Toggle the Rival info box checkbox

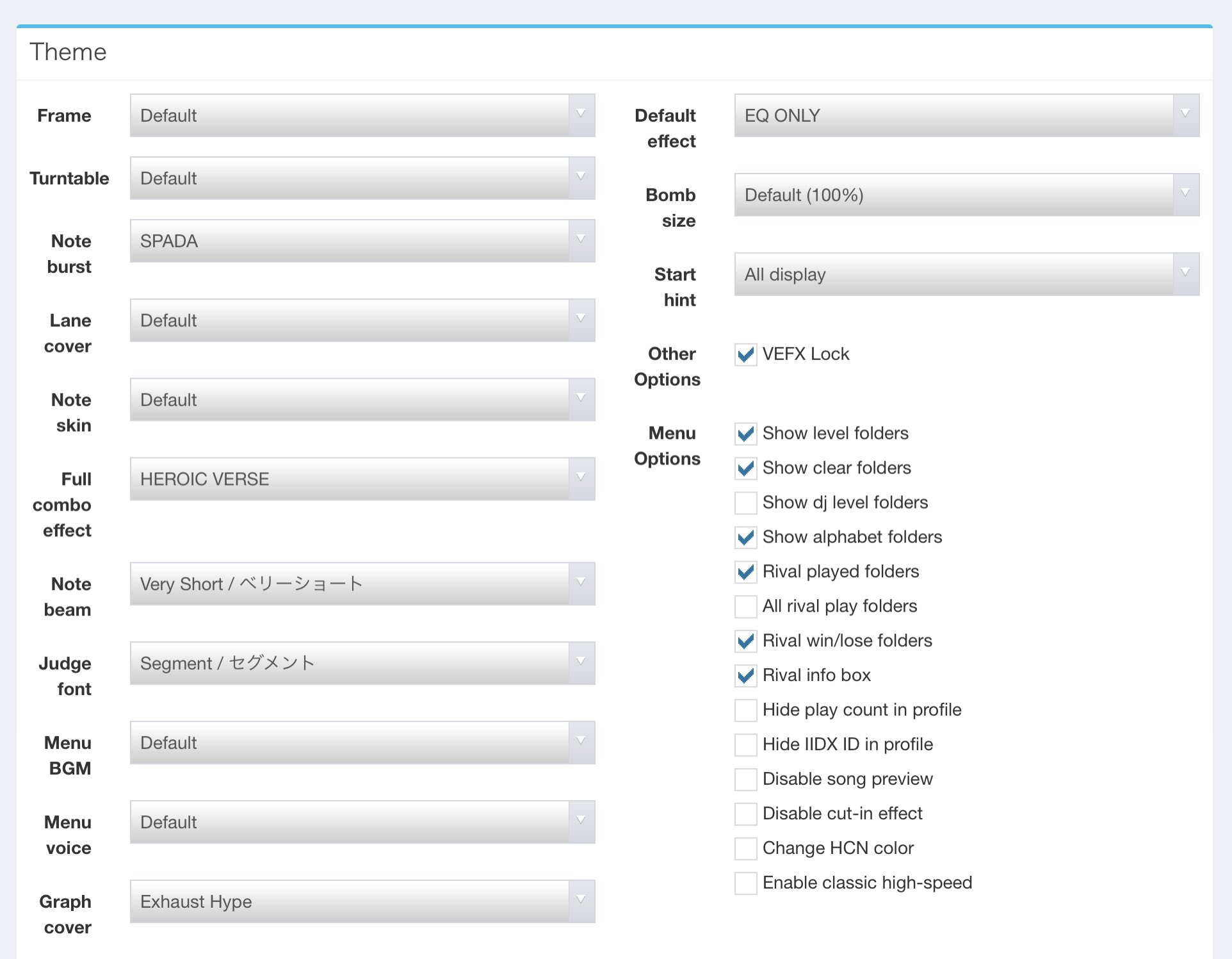[x=745, y=676]
